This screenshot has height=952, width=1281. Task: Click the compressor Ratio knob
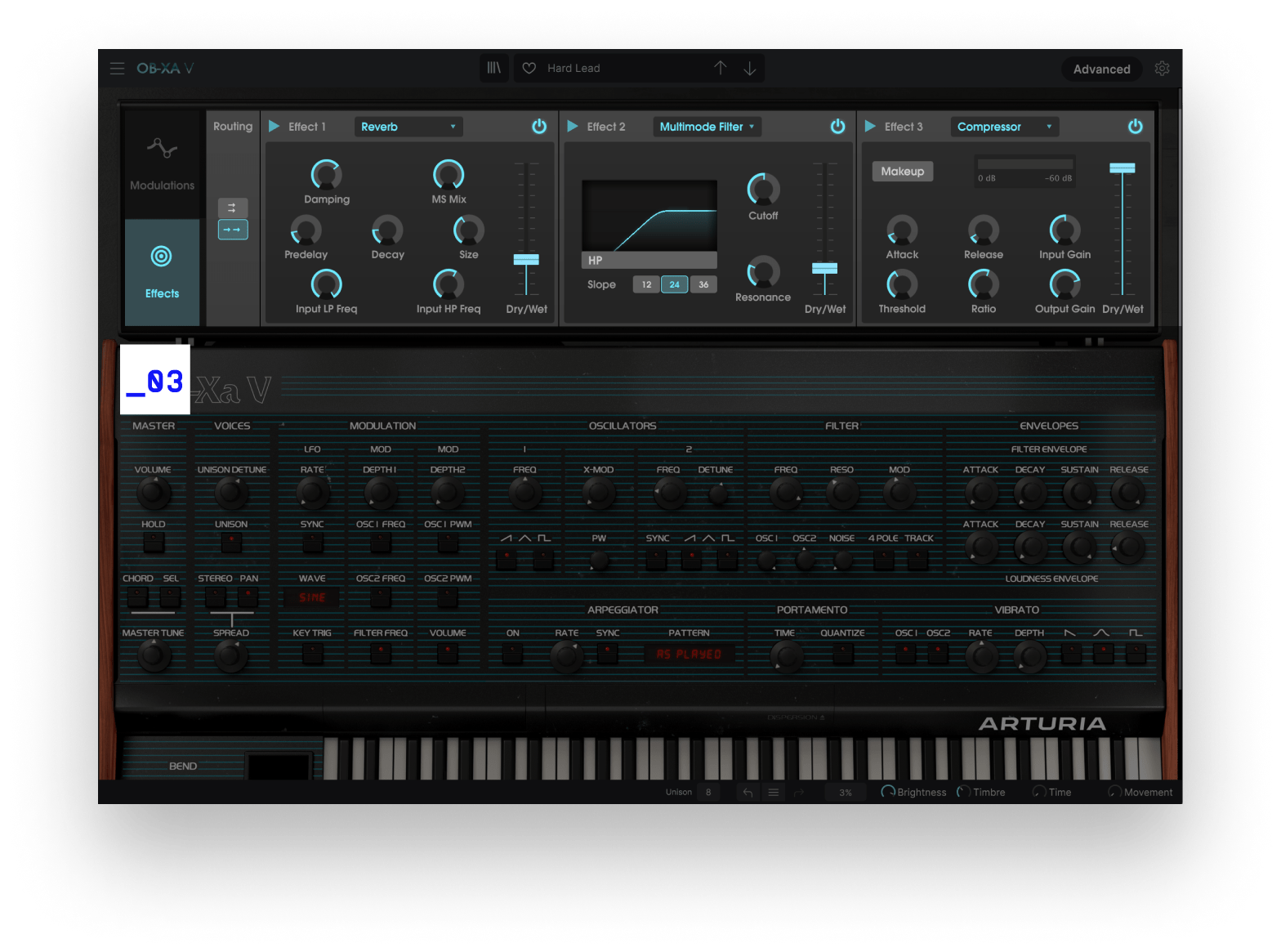984,285
